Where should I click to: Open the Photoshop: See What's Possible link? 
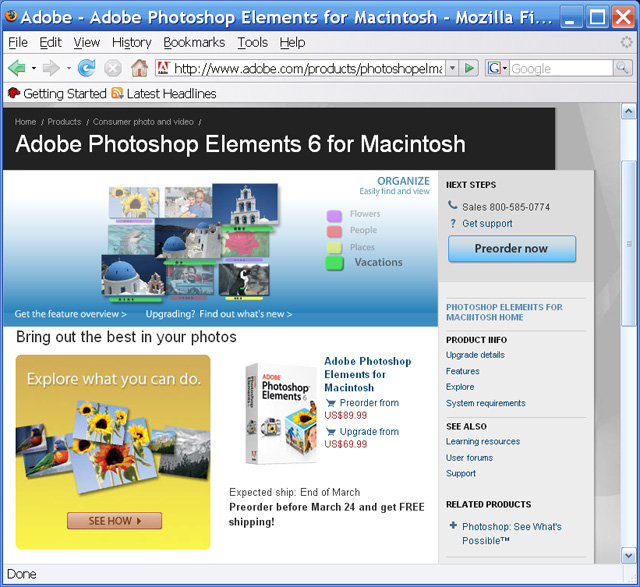[512, 534]
